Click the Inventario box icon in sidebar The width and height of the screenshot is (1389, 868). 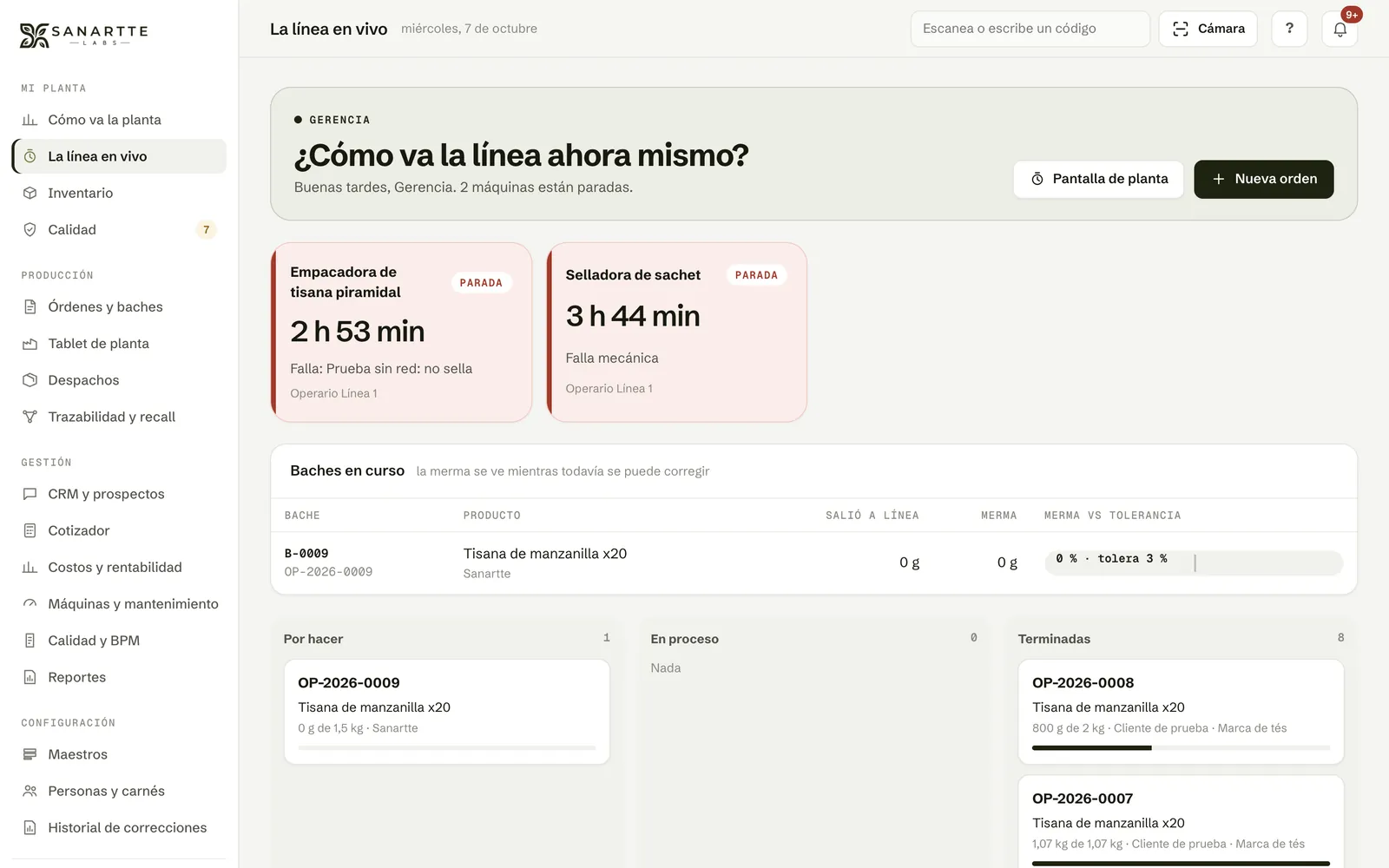[x=30, y=193]
